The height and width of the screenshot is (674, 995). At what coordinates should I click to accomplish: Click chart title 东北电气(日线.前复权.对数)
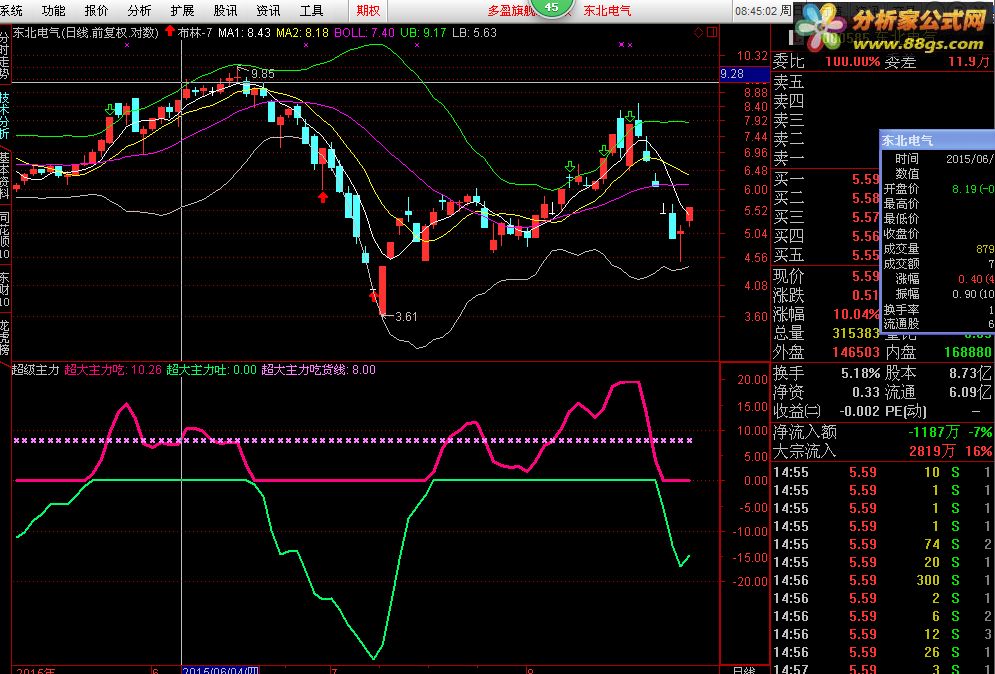coord(86,32)
